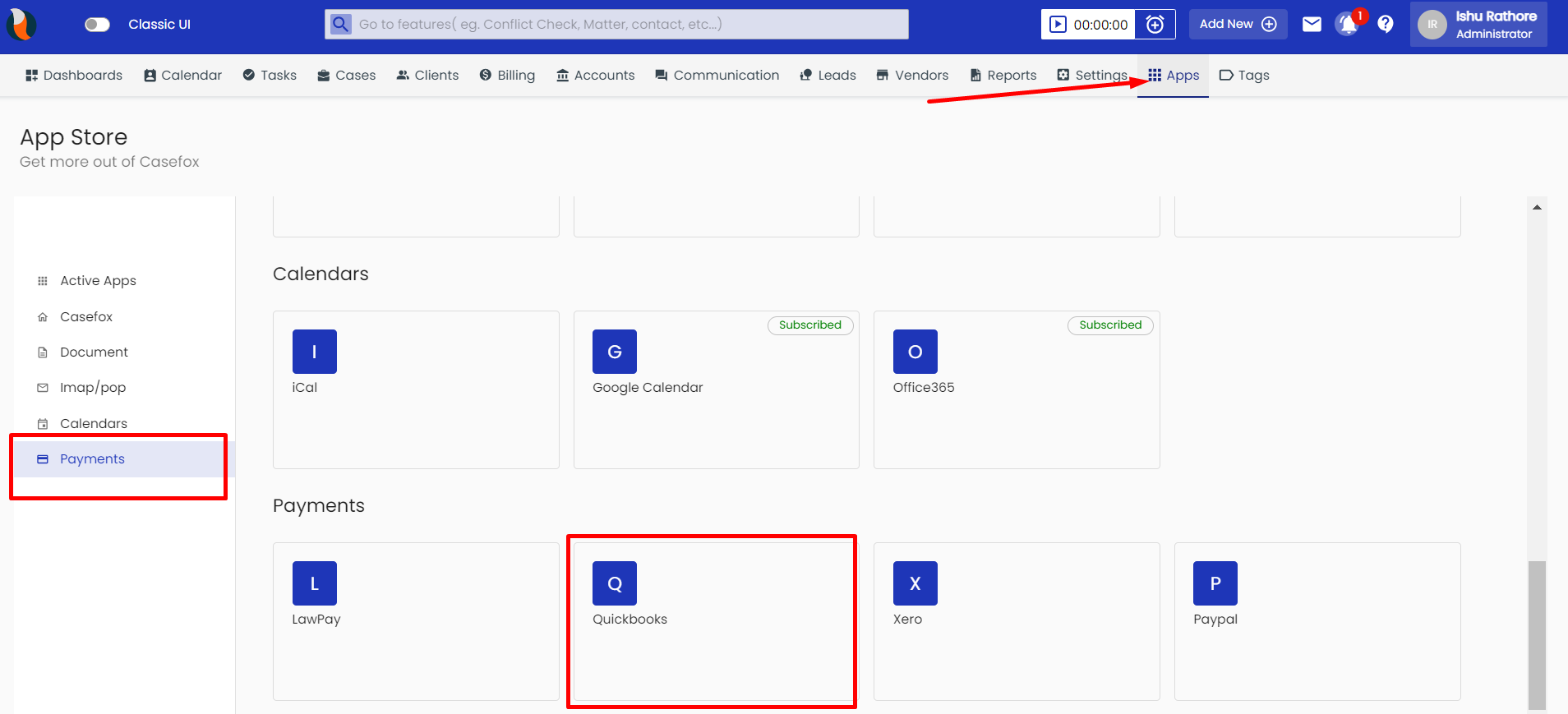
Task: Select the Google Calendar app tile
Action: pyautogui.click(x=716, y=389)
